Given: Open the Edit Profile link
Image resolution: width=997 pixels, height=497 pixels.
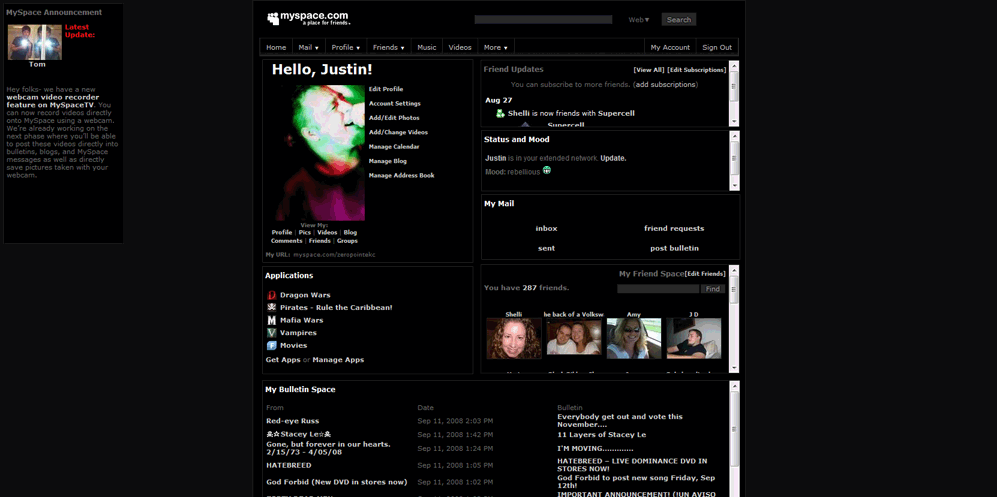Looking at the screenshot, I should 386,90.
